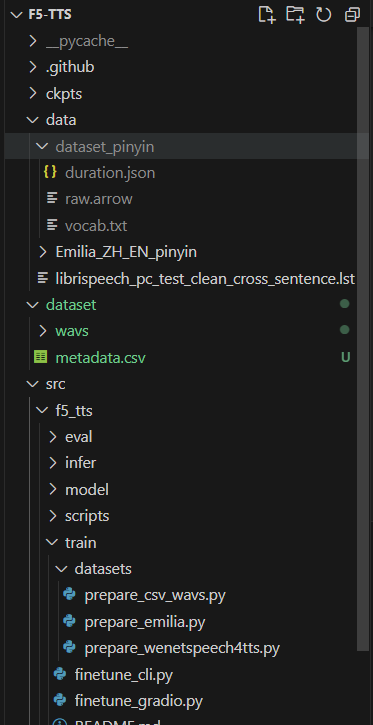Refresh the Explorer tree

coord(324,15)
